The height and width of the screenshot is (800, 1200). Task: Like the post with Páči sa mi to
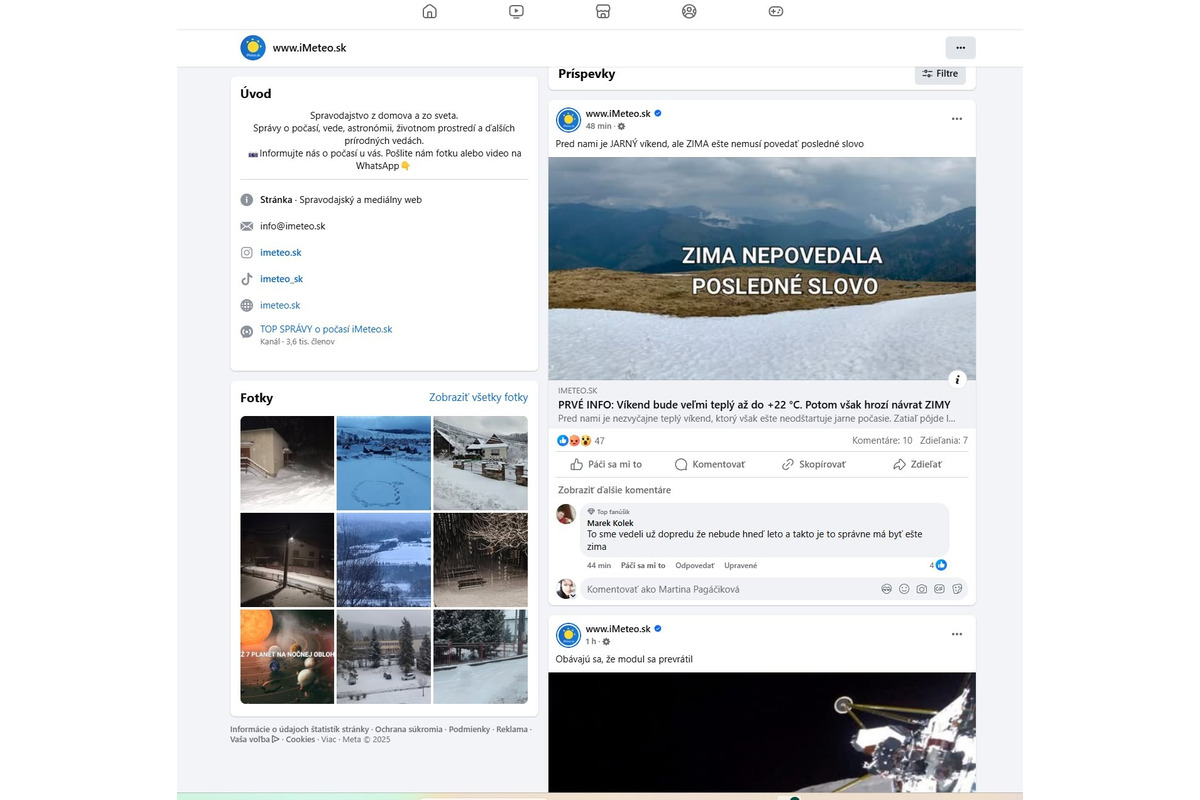(x=606, y=464)
